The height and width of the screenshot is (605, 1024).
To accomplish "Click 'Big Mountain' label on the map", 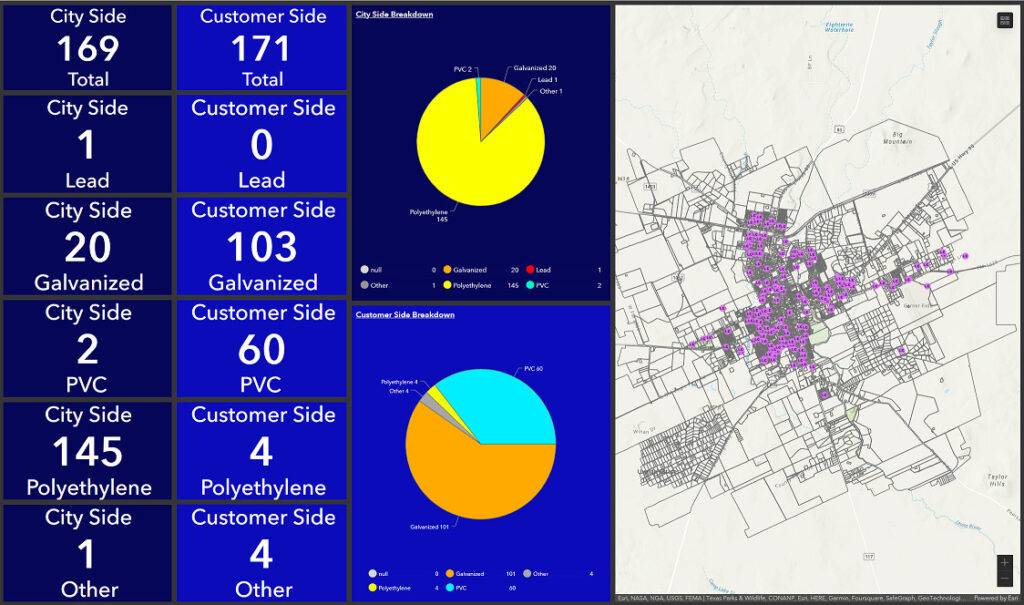I will [897, 139].
